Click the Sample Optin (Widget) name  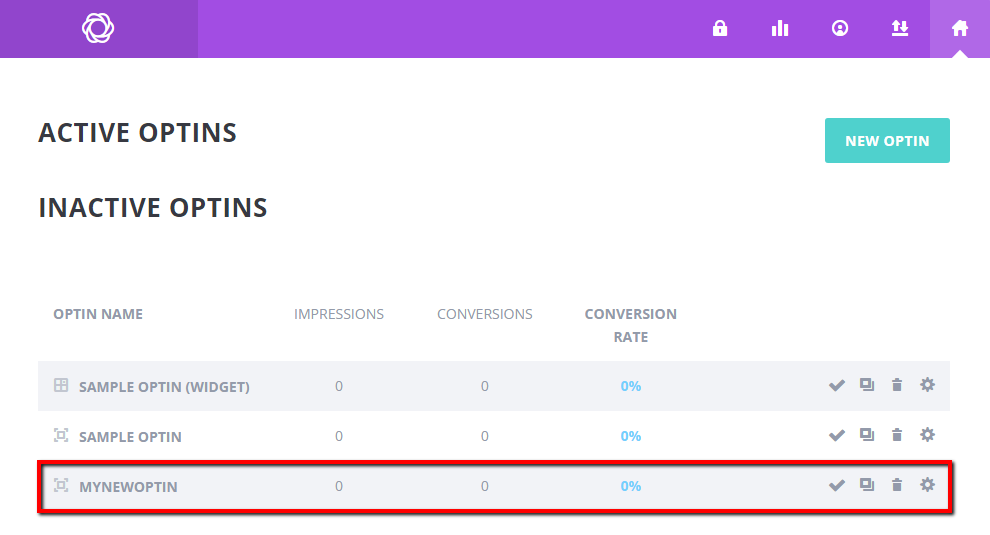[164, 387]
